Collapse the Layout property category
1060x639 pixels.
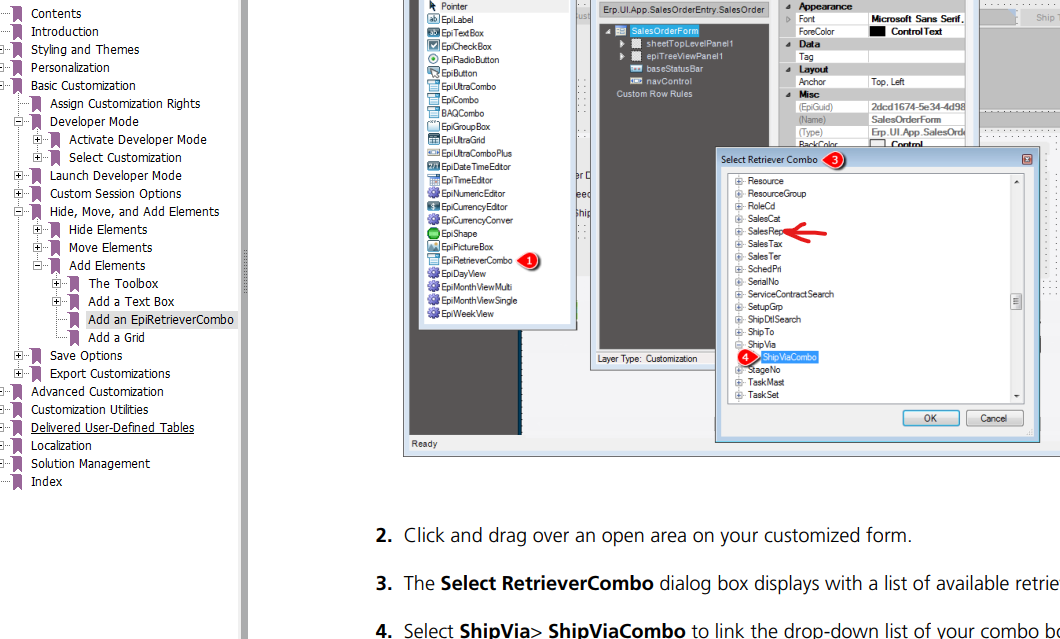tap(788, 69)
